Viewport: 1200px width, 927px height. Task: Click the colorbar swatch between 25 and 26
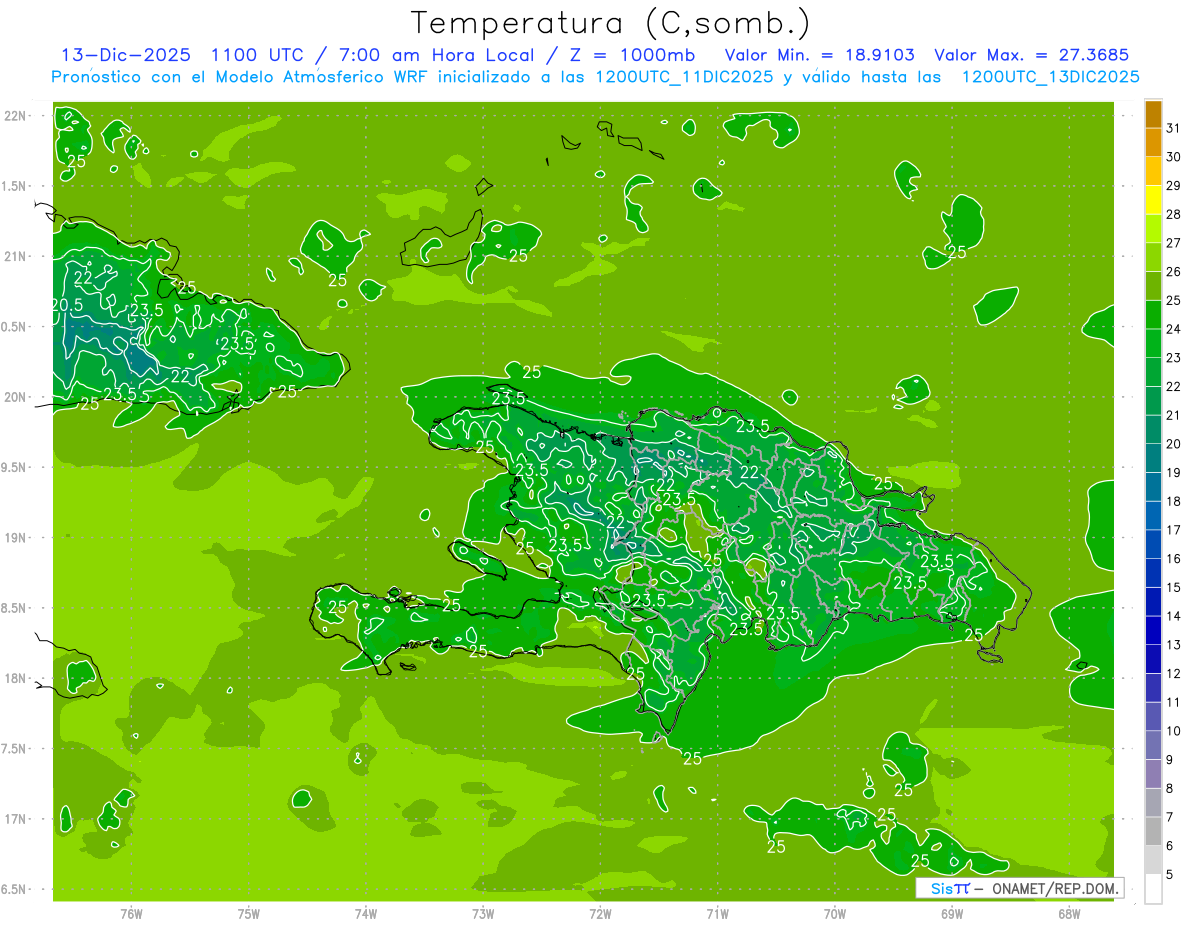click(1153, 286)
